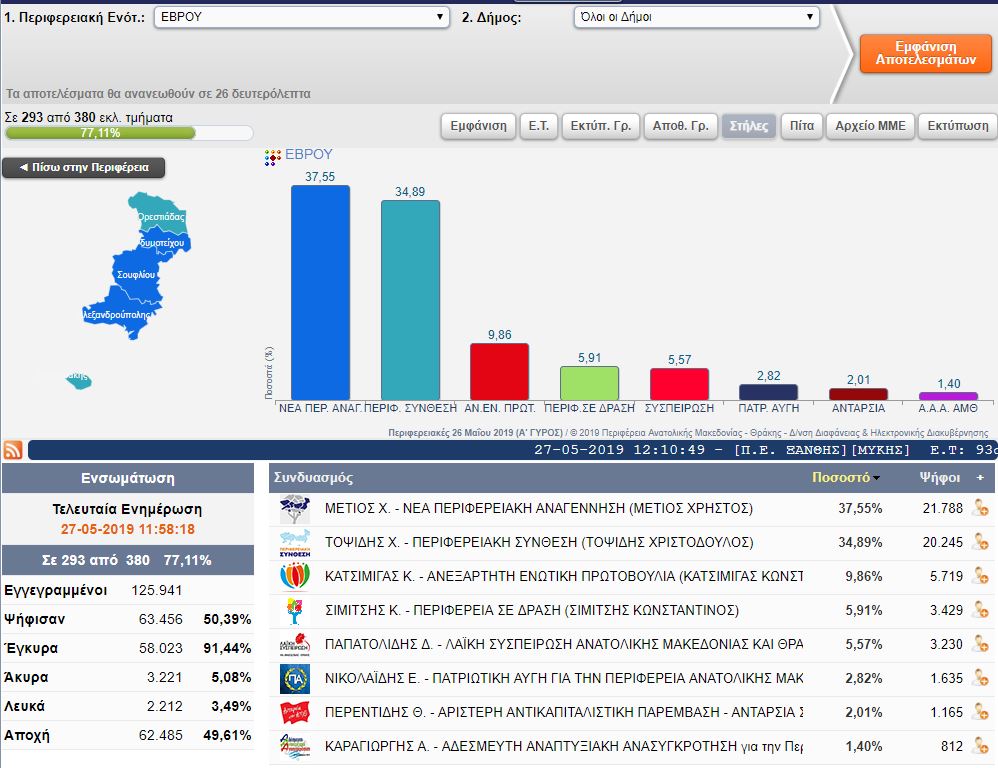Toggle the Ε.Τ. view button

click(538, 126)
